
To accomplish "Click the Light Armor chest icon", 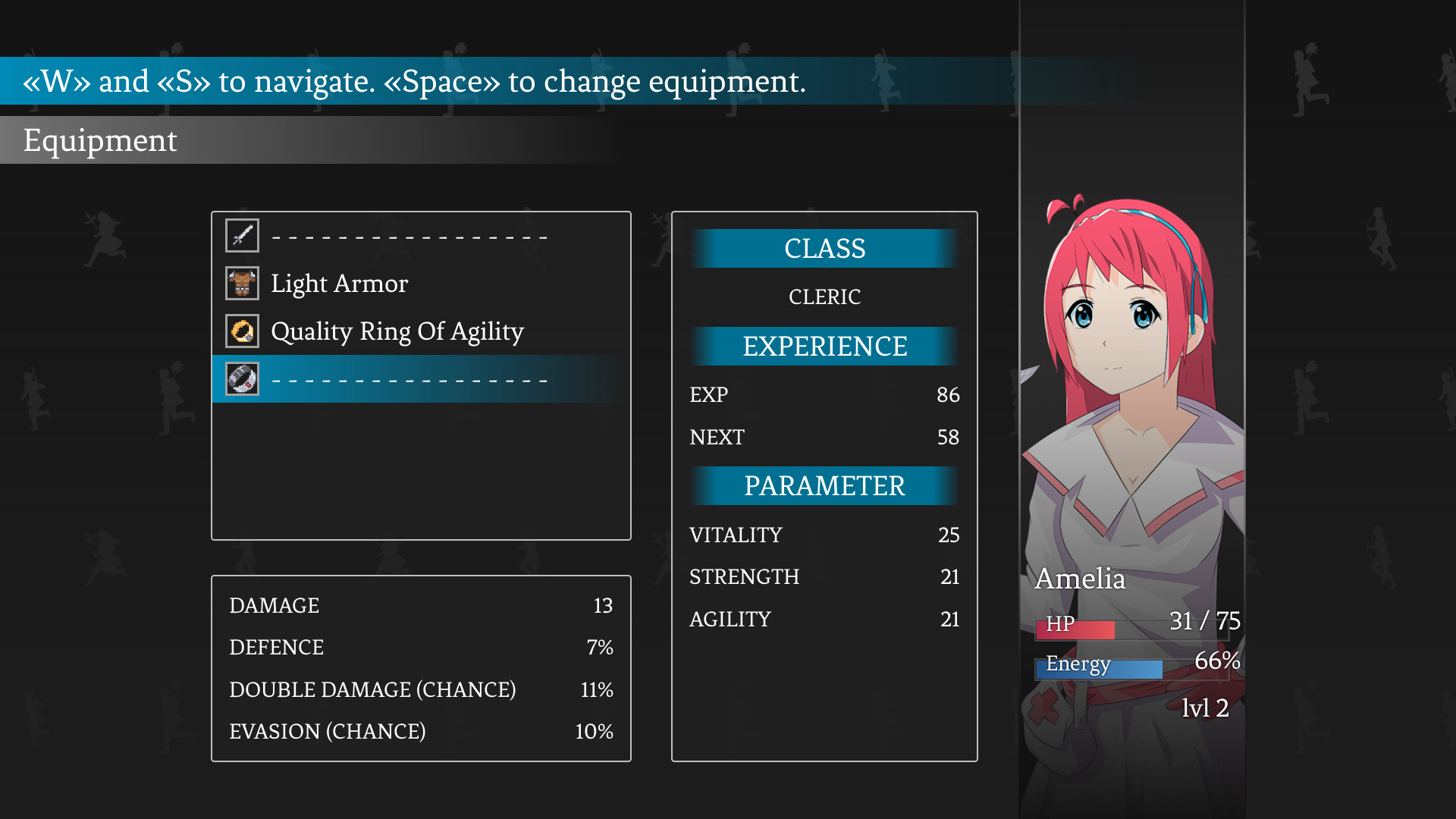I will (242, 284).
